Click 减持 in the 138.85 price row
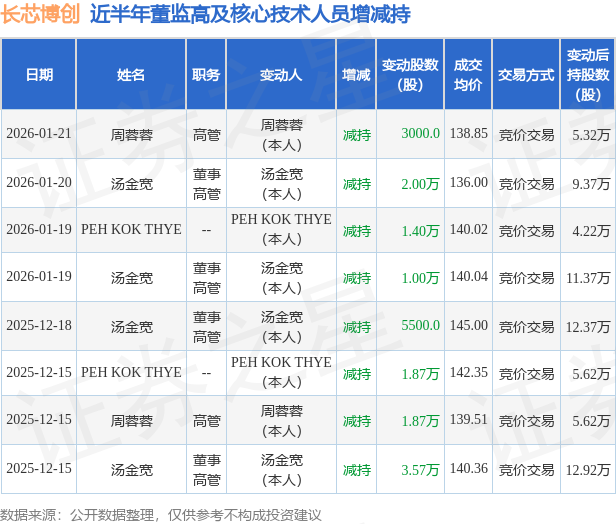The height and width of the screenshot is (524, 616). 357,135
